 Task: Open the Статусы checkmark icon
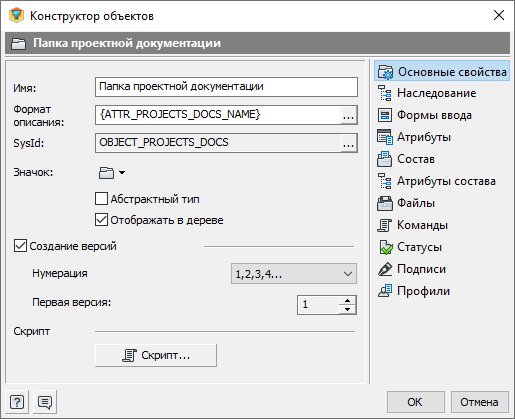(386, 247)
